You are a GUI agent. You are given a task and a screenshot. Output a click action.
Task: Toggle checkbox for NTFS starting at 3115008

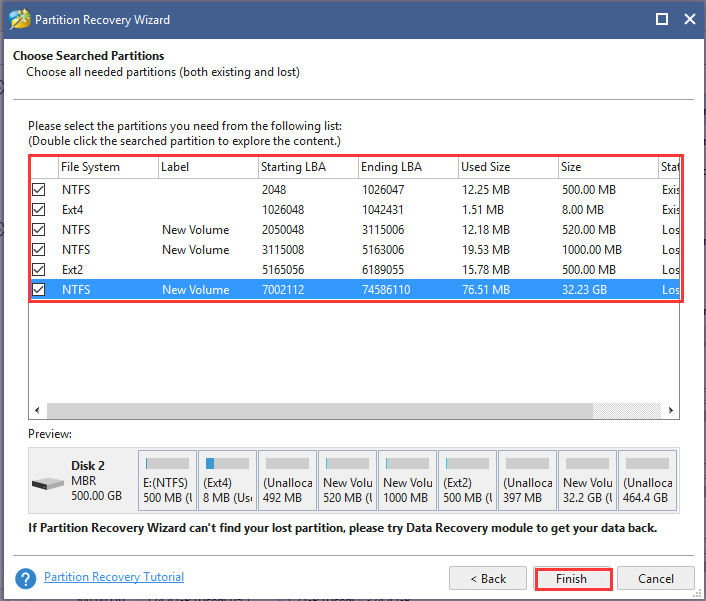click(x=39, y=249)
